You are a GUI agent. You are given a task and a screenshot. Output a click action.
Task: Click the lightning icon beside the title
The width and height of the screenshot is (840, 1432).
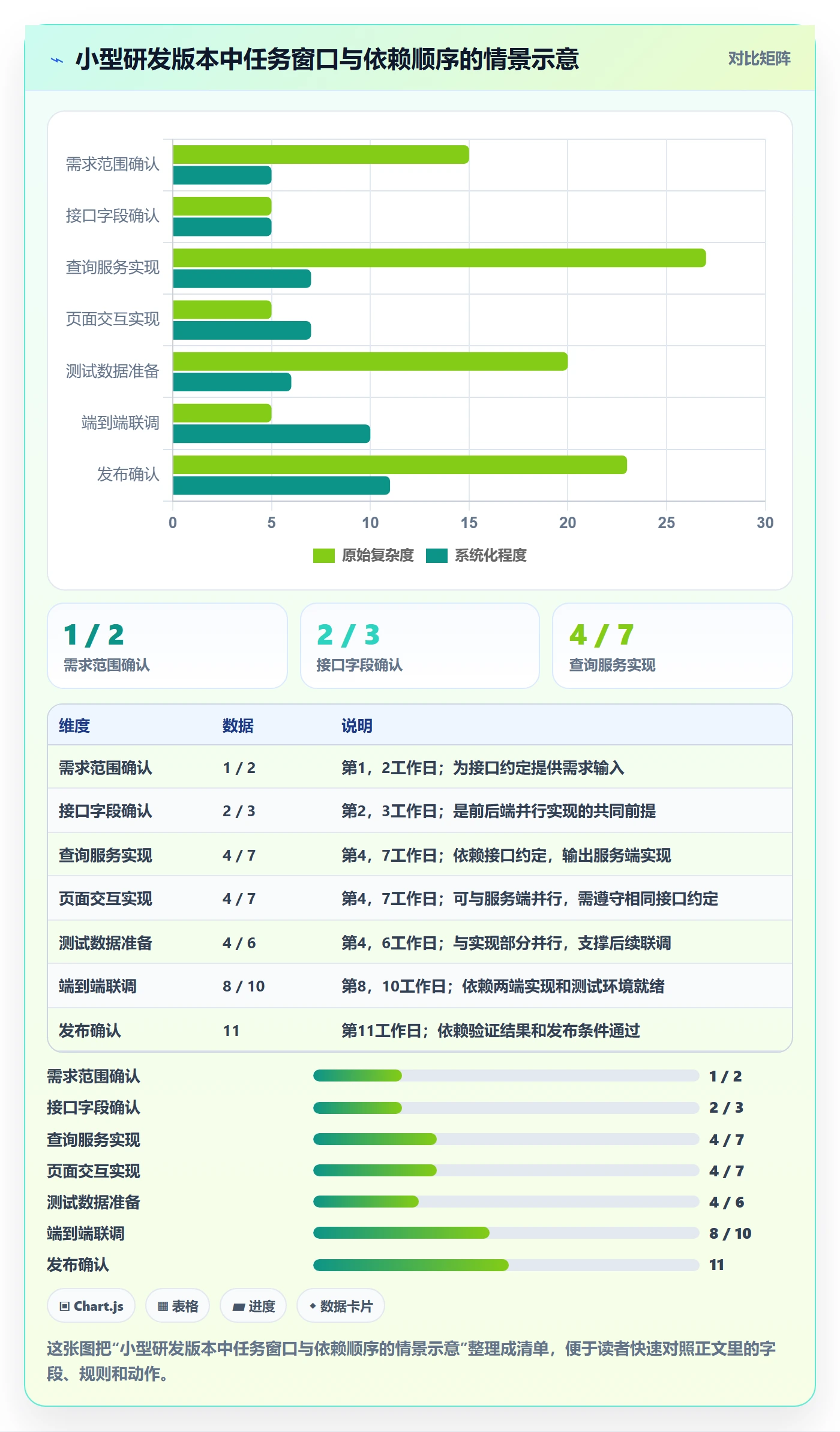57,60
